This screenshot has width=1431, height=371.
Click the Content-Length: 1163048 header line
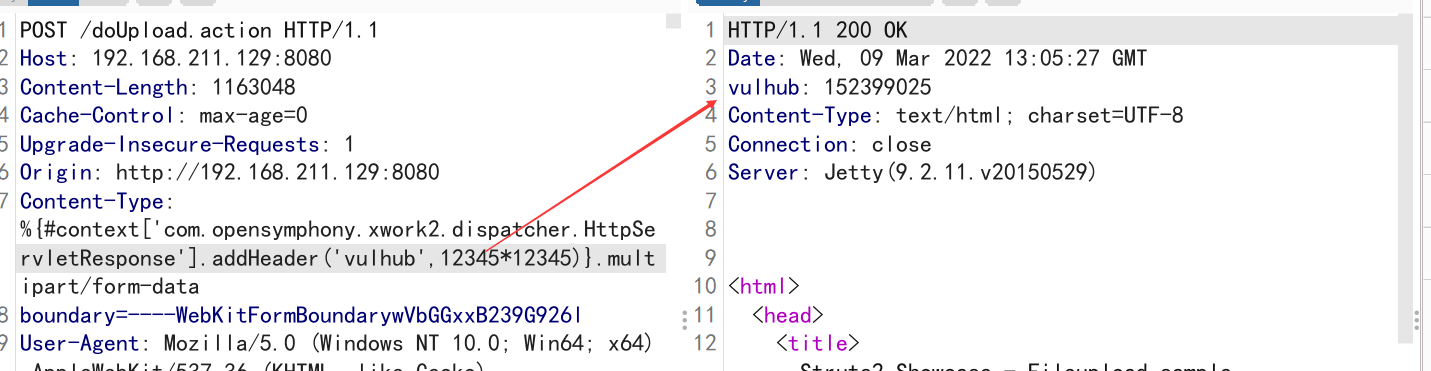point(157,87)
